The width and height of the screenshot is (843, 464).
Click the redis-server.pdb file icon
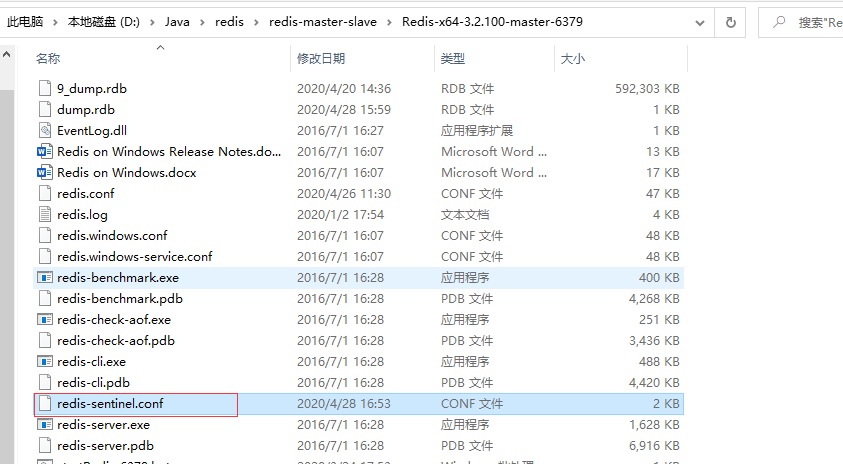tap(45, 445)
